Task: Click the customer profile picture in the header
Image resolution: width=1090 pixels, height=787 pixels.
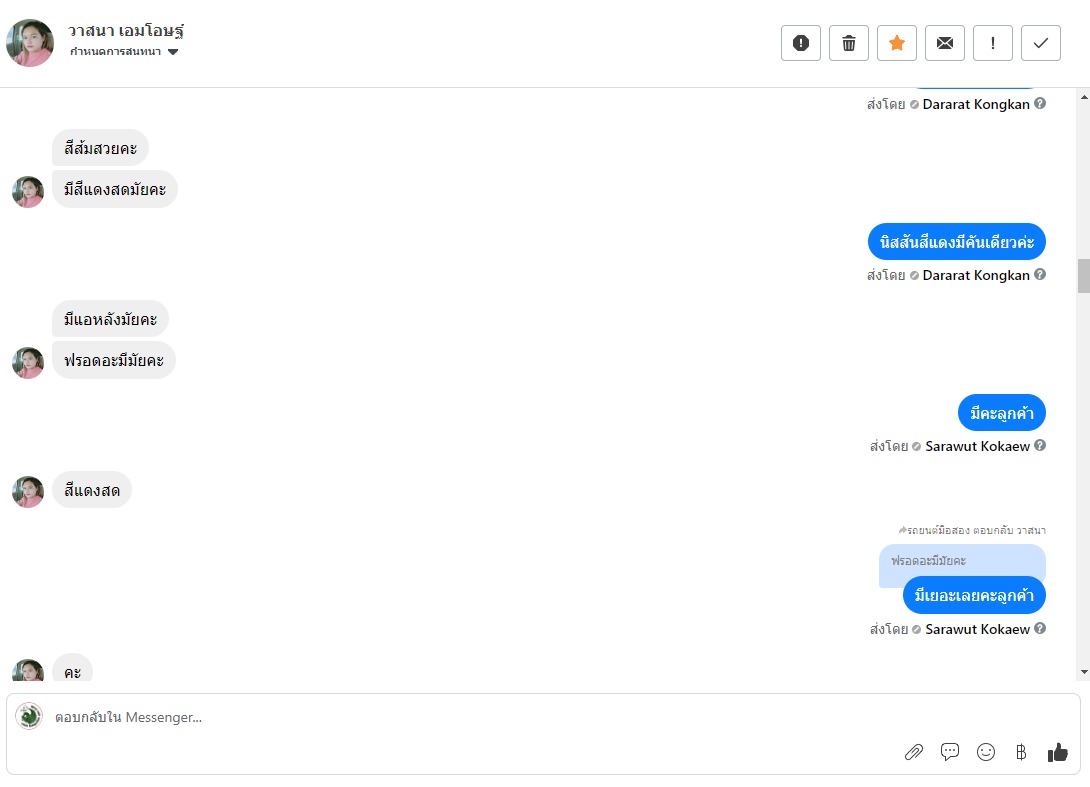Action: (30, 43)
